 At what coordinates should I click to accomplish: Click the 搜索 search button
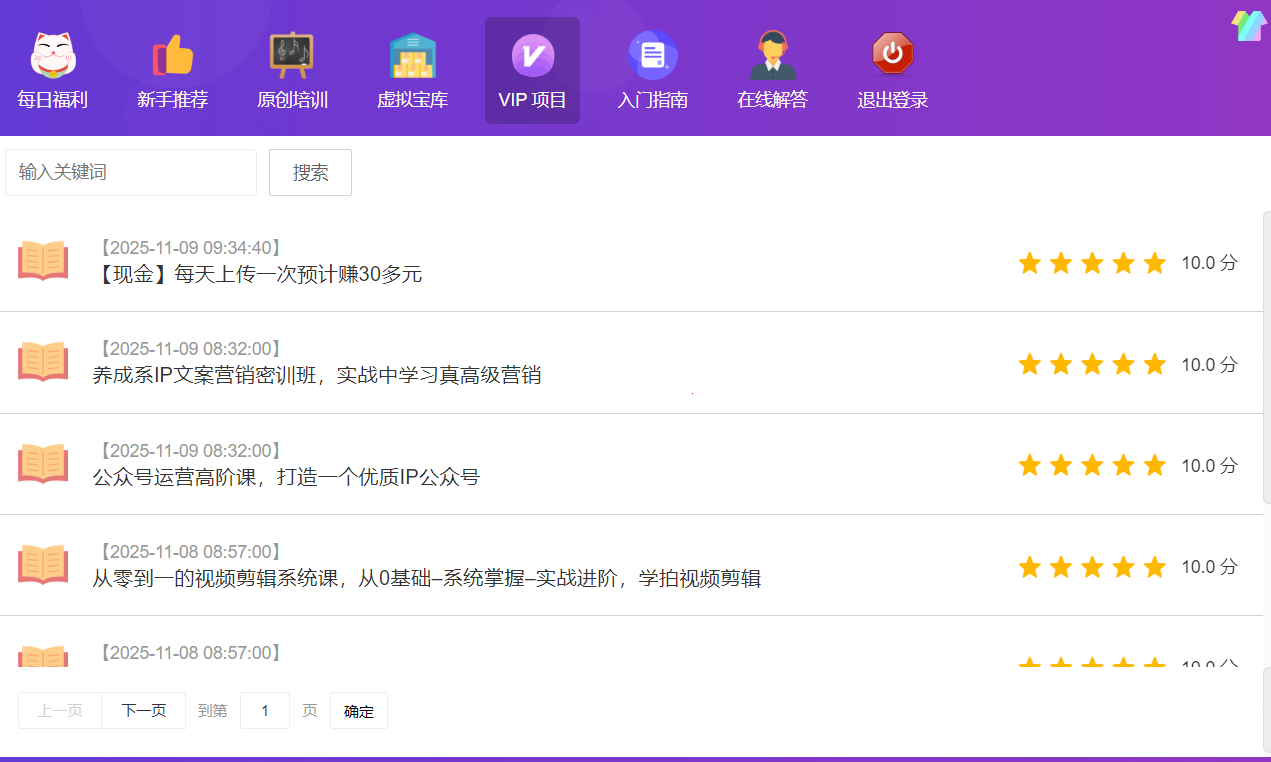310,172
